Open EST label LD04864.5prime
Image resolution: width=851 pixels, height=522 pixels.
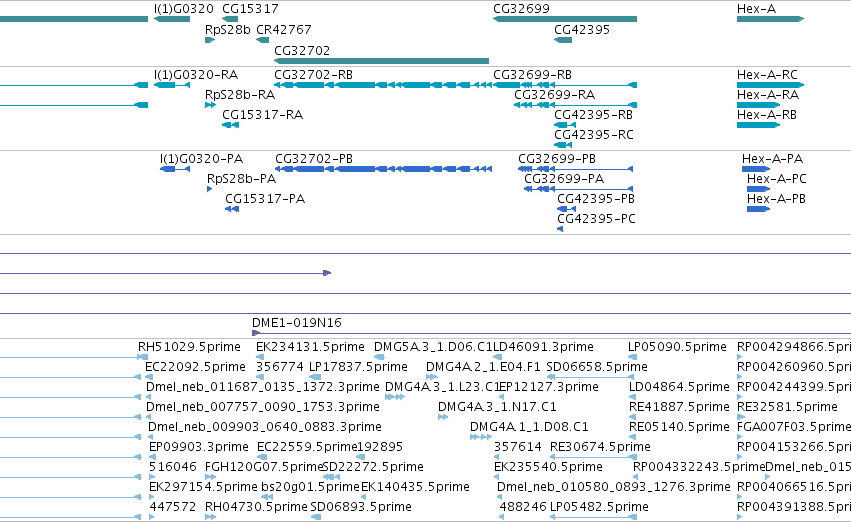click(679, 386)
